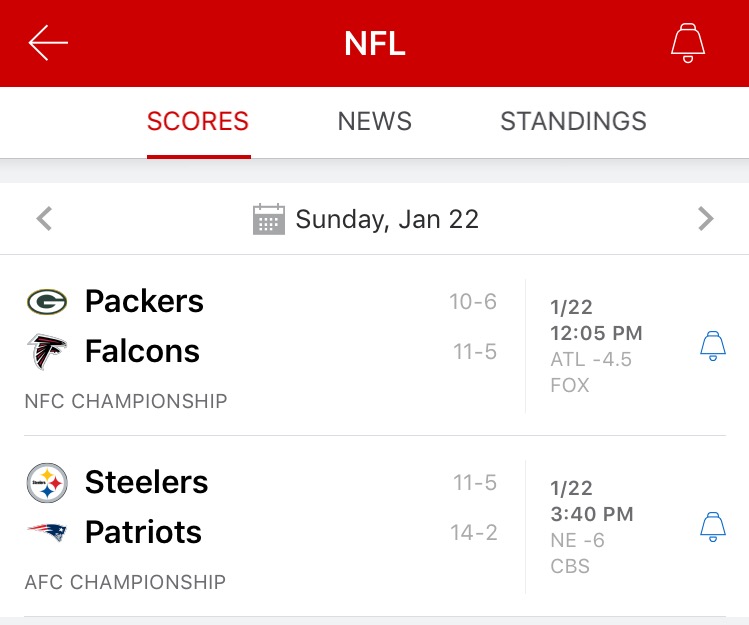Open date selector showing Sunday, Jan 22
The image size is (749, 625).
coord(387,219)
